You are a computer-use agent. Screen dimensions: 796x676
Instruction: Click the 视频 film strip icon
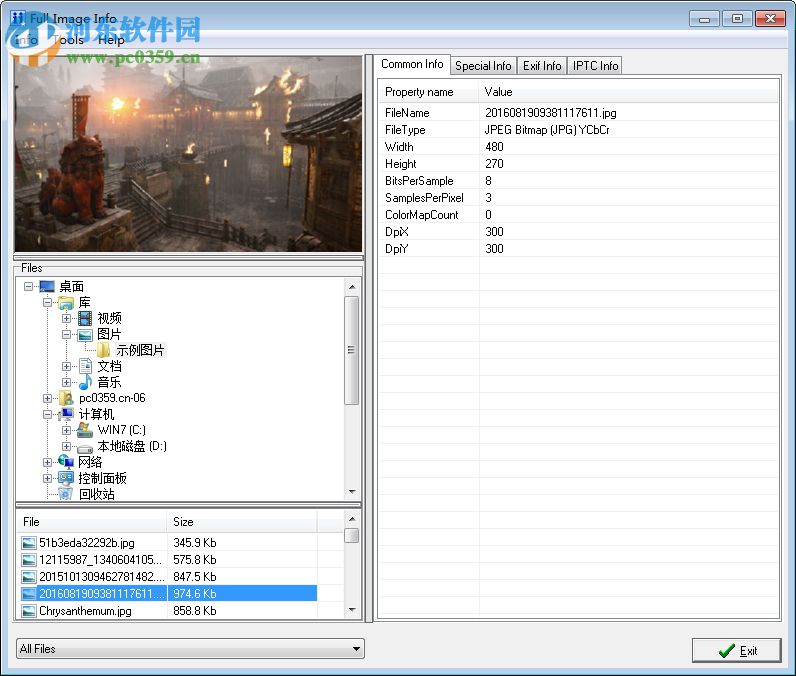click(x=85, y=319)
